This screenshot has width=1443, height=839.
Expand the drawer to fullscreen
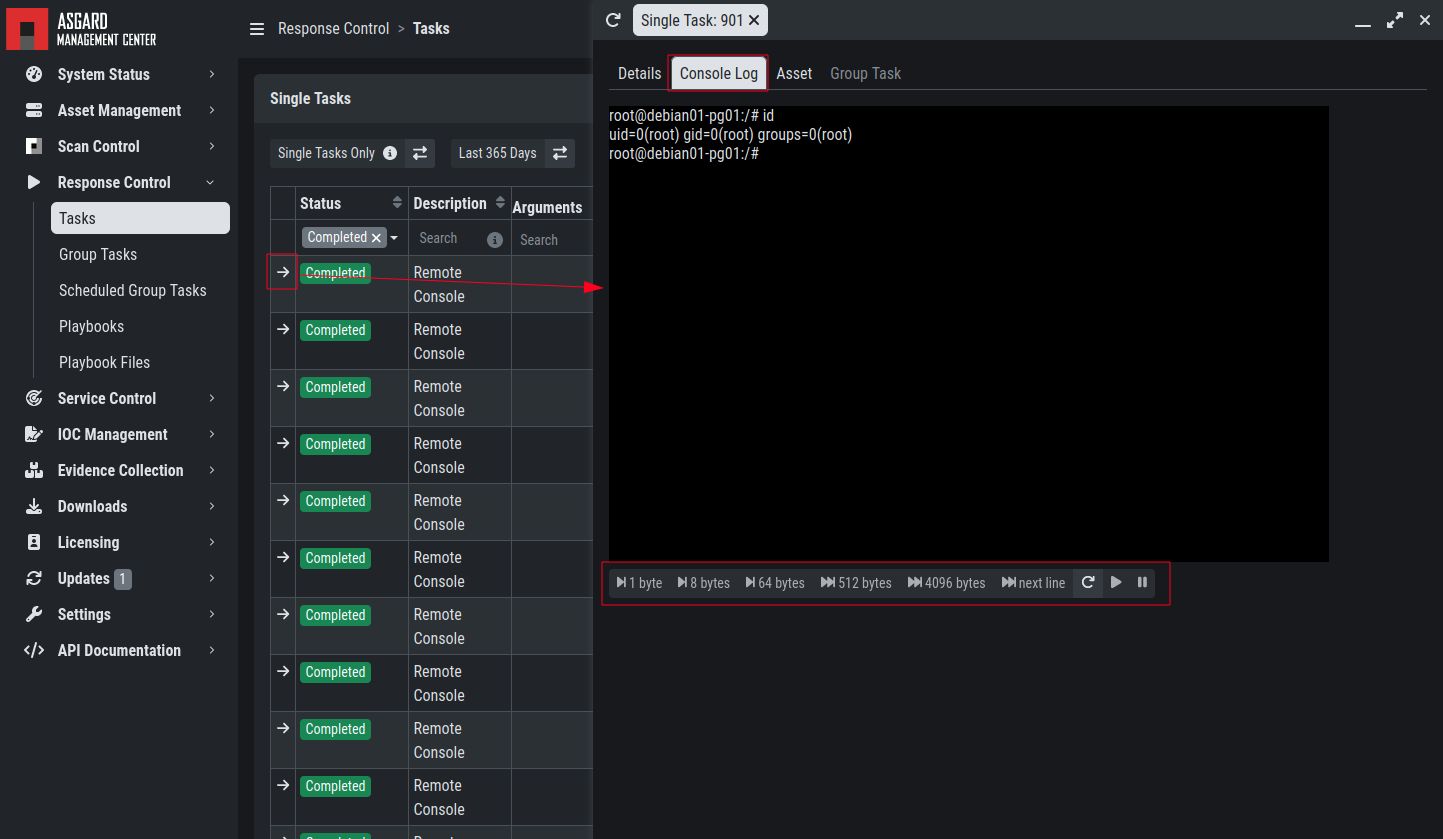tap(1395, 20)
